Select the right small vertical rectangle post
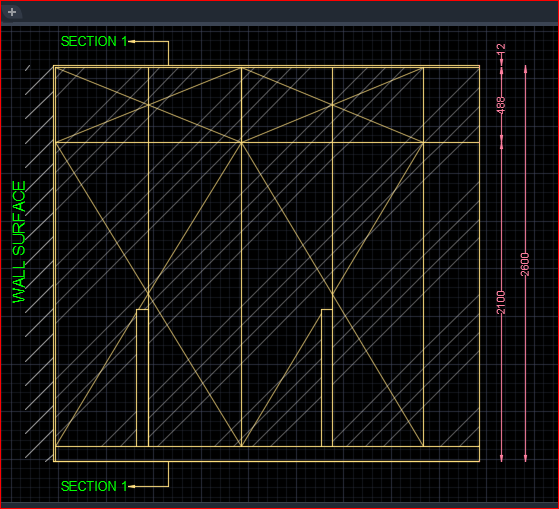Screen dimensions: 559x509 coord(327,378)
